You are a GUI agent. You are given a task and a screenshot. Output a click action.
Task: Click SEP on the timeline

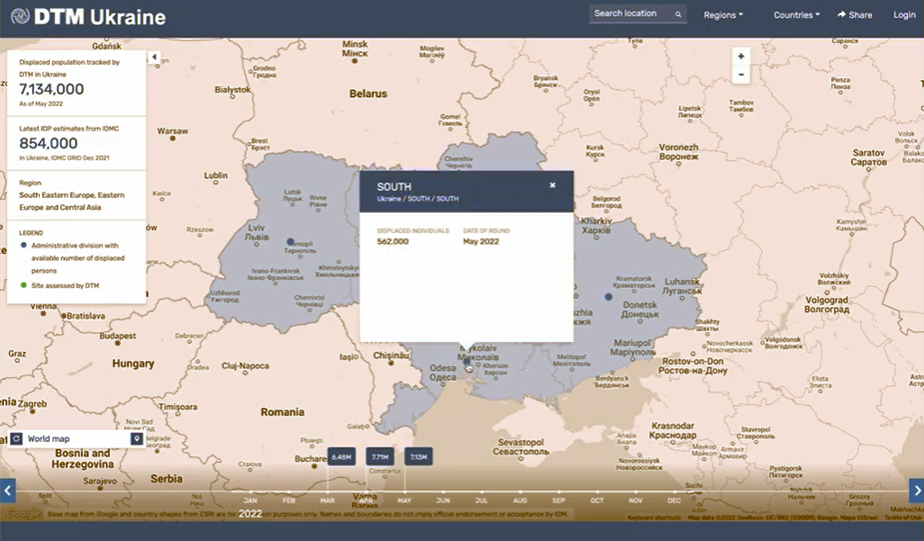pyautogui.click(x=559, y=500)
